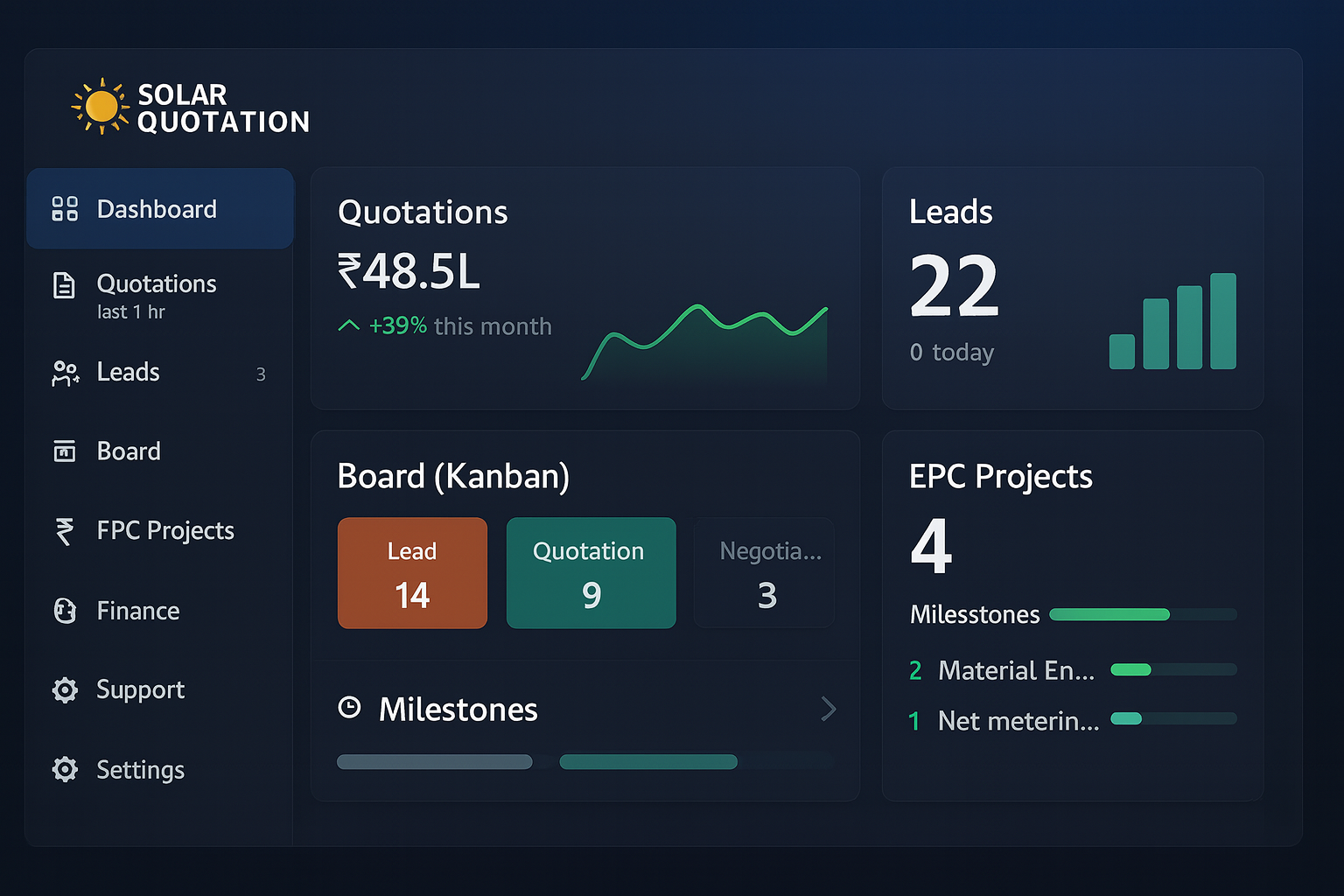
Task: Click the Leads people icon
Action: [65, 374]
